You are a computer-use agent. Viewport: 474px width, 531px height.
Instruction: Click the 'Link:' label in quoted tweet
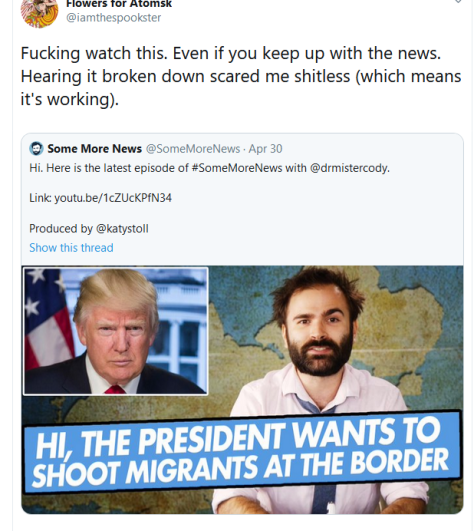point(40,198)
